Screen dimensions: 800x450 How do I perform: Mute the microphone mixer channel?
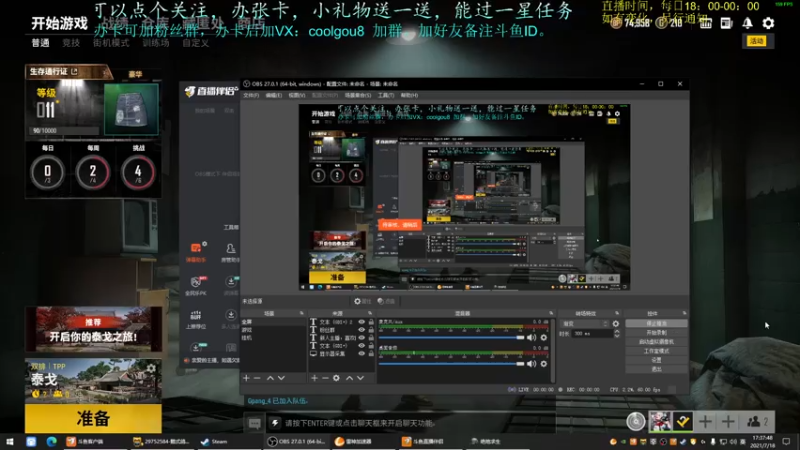point(532,337)
